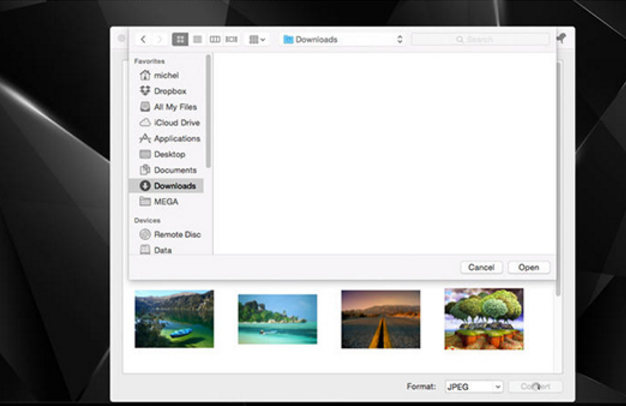Click the cloud icon for iCloud Drive
The image size is (626, 406).
point(145,123)
